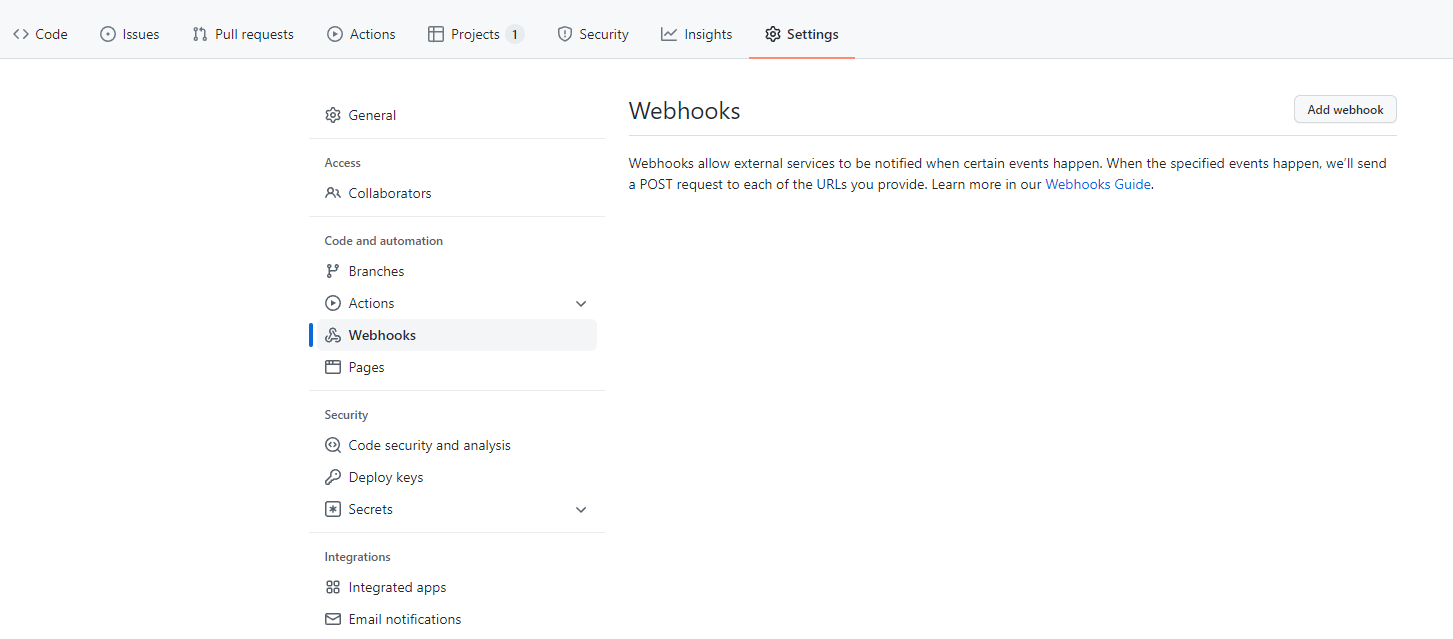Screen dimensions: 1453x639
Task: Click the Pages browser icon
Action: (333, 367)
